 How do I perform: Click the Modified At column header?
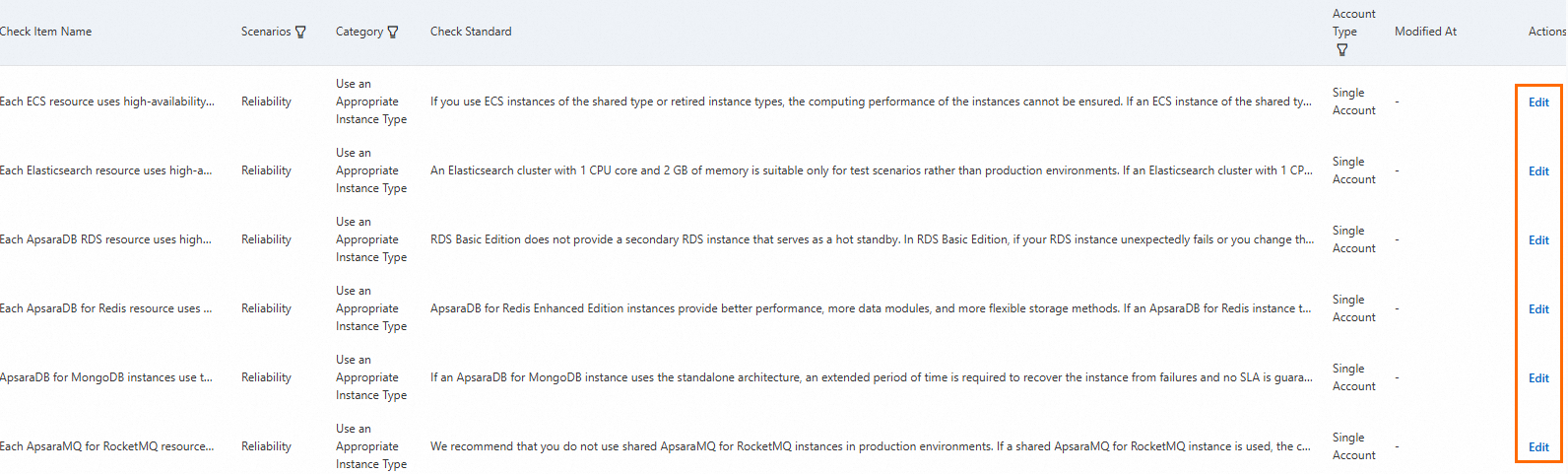point(1425,32)
